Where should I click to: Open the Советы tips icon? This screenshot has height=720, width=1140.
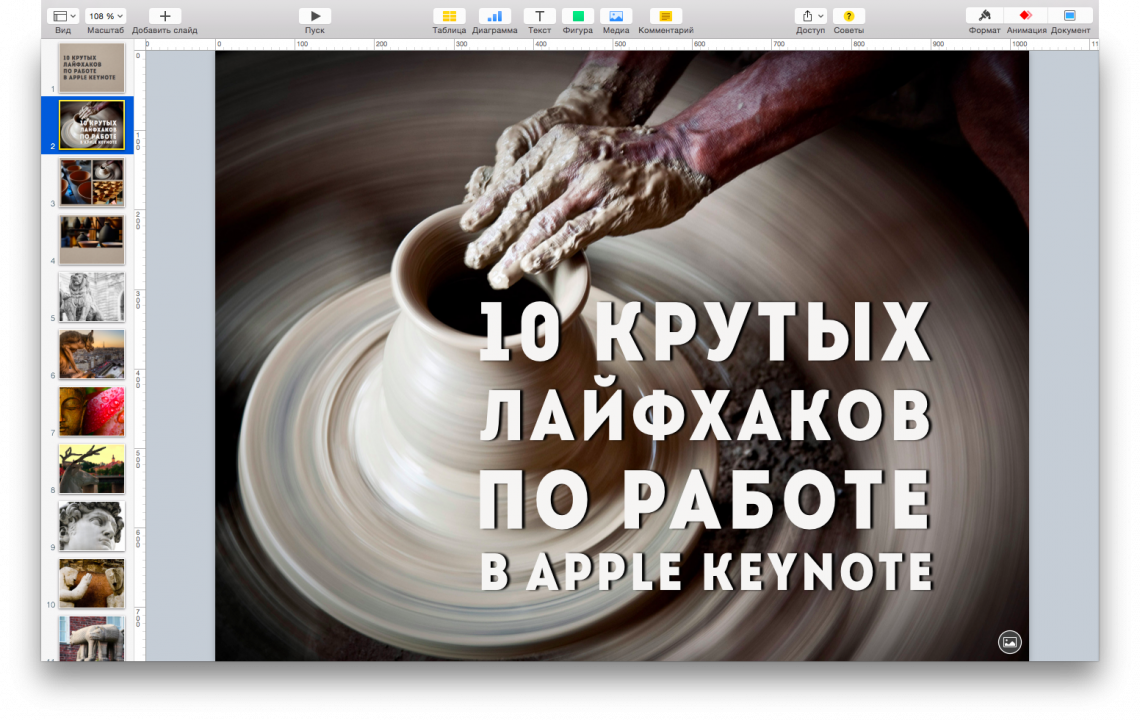pos(849,16)
